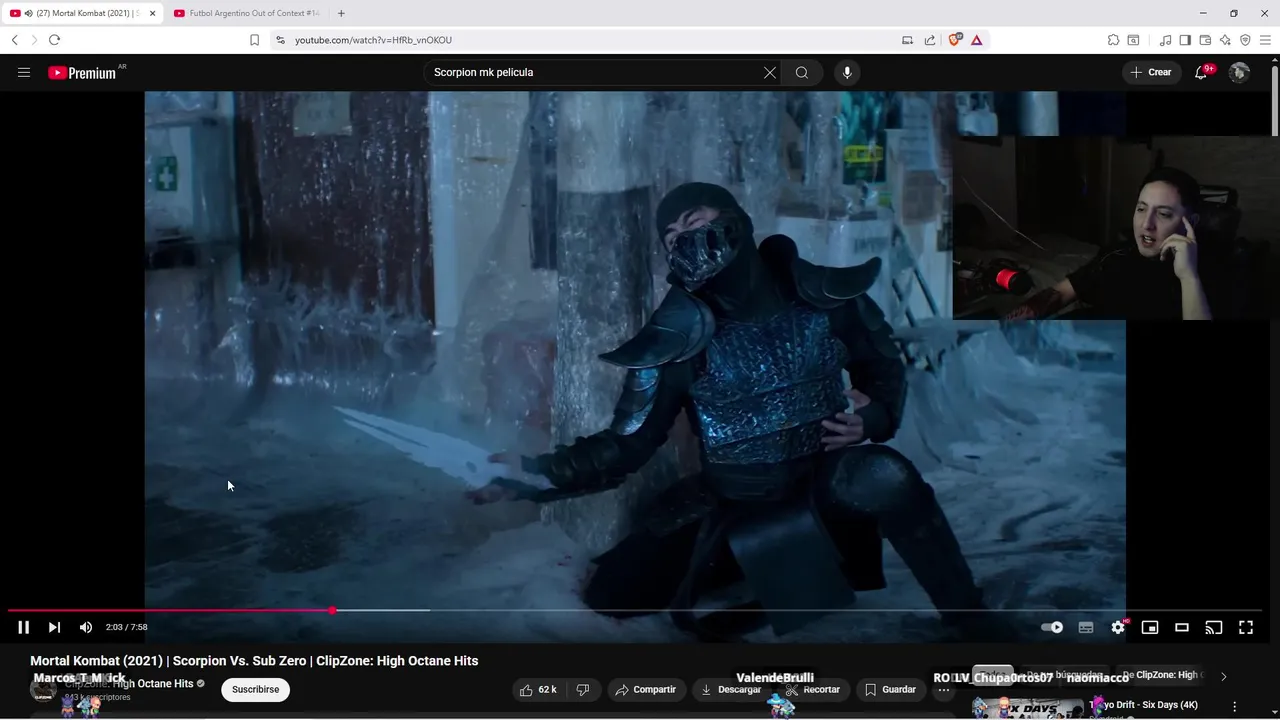
Task: Bookmark this page icon
Action: point(254,40)
